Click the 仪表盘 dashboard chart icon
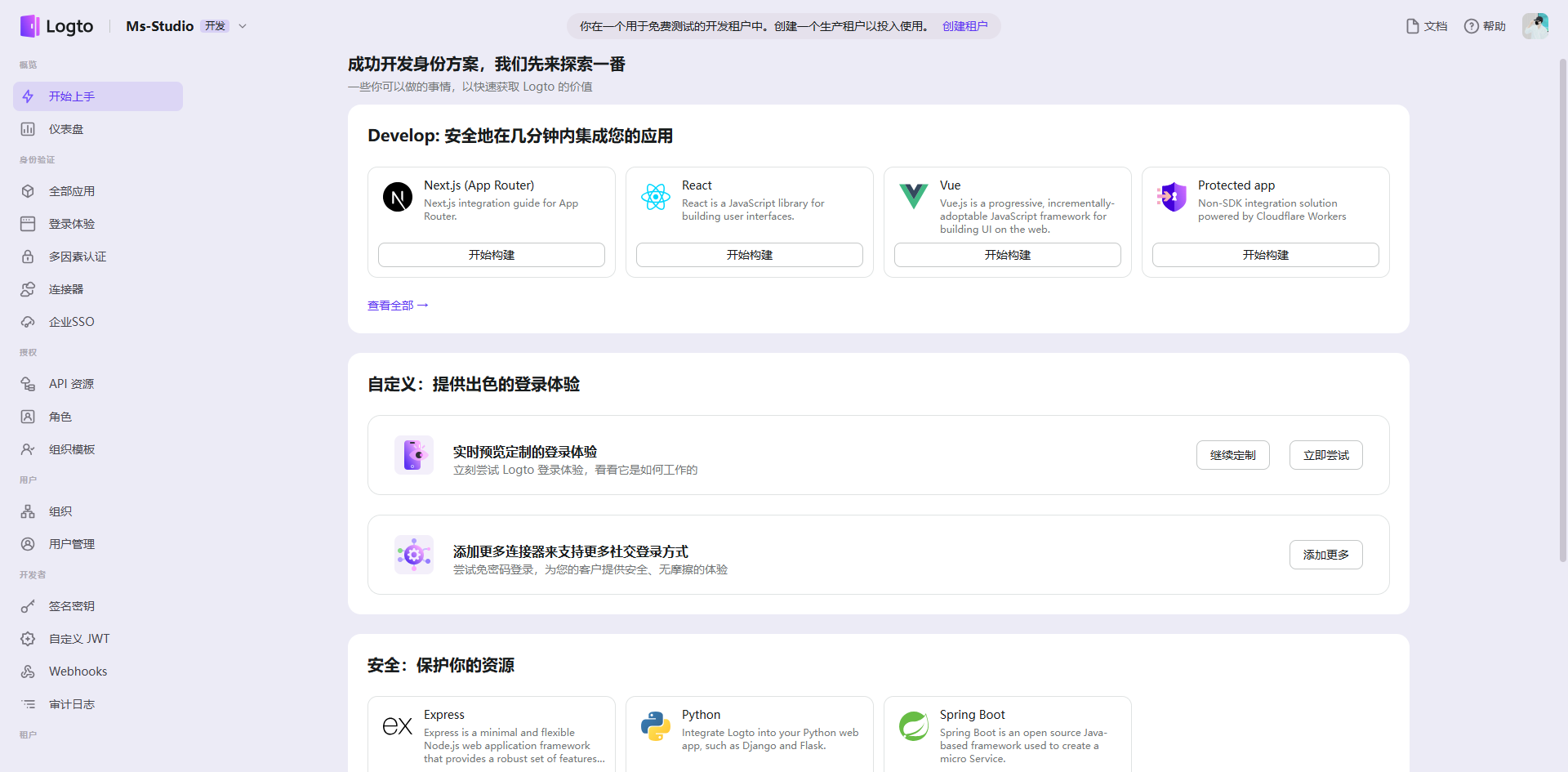The height and width of the screenshot is (772, 1568). tap(28, 129)
